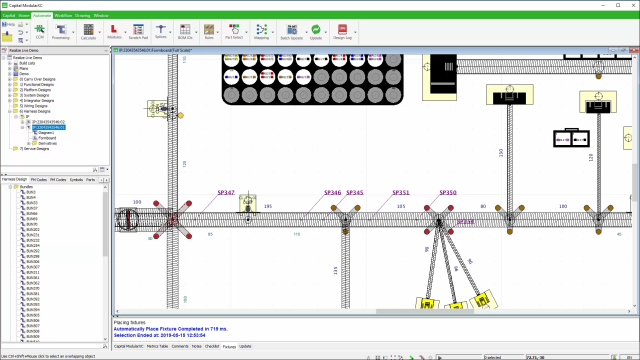640x360 pixels.
Task: Click the horizontal scrollbar thumb of drawing
Action: (x=424, y=311)
